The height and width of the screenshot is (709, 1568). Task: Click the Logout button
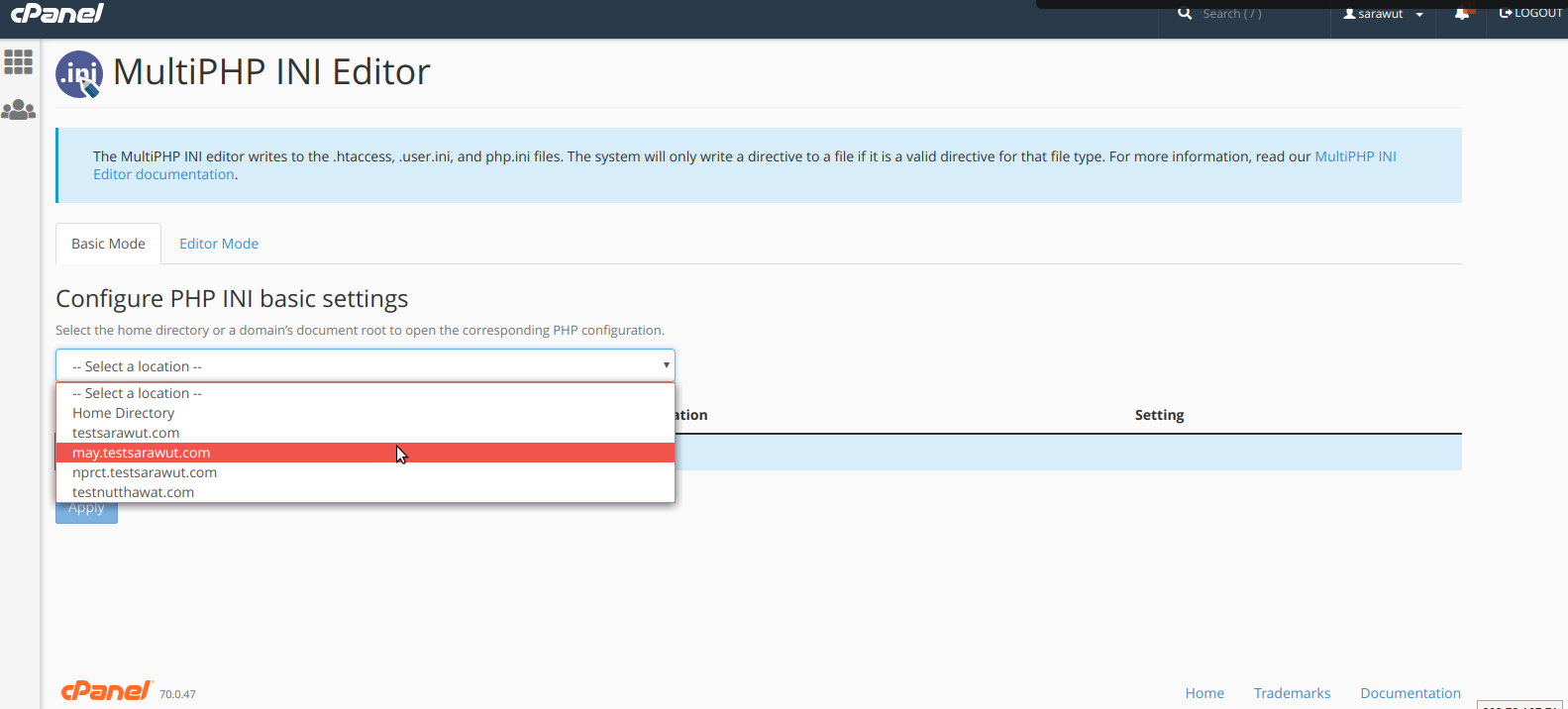click(x=1530, y=13)
